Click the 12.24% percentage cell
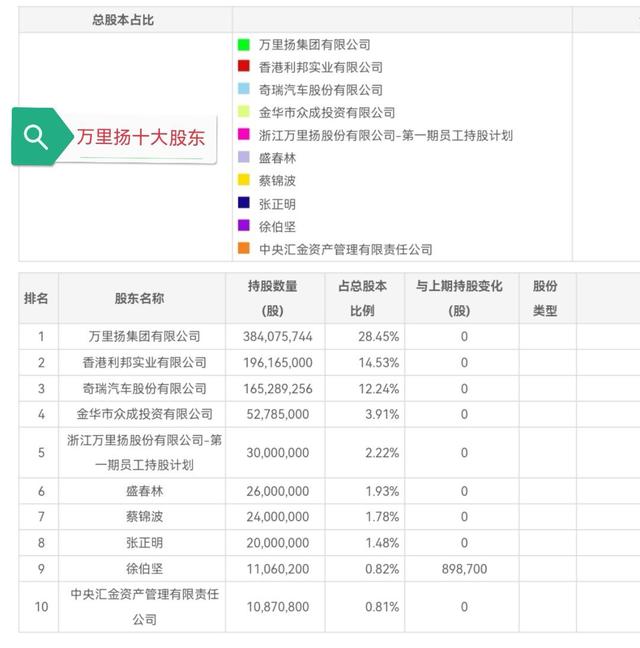The image size is (640, 648). click(x=378, y=389)
